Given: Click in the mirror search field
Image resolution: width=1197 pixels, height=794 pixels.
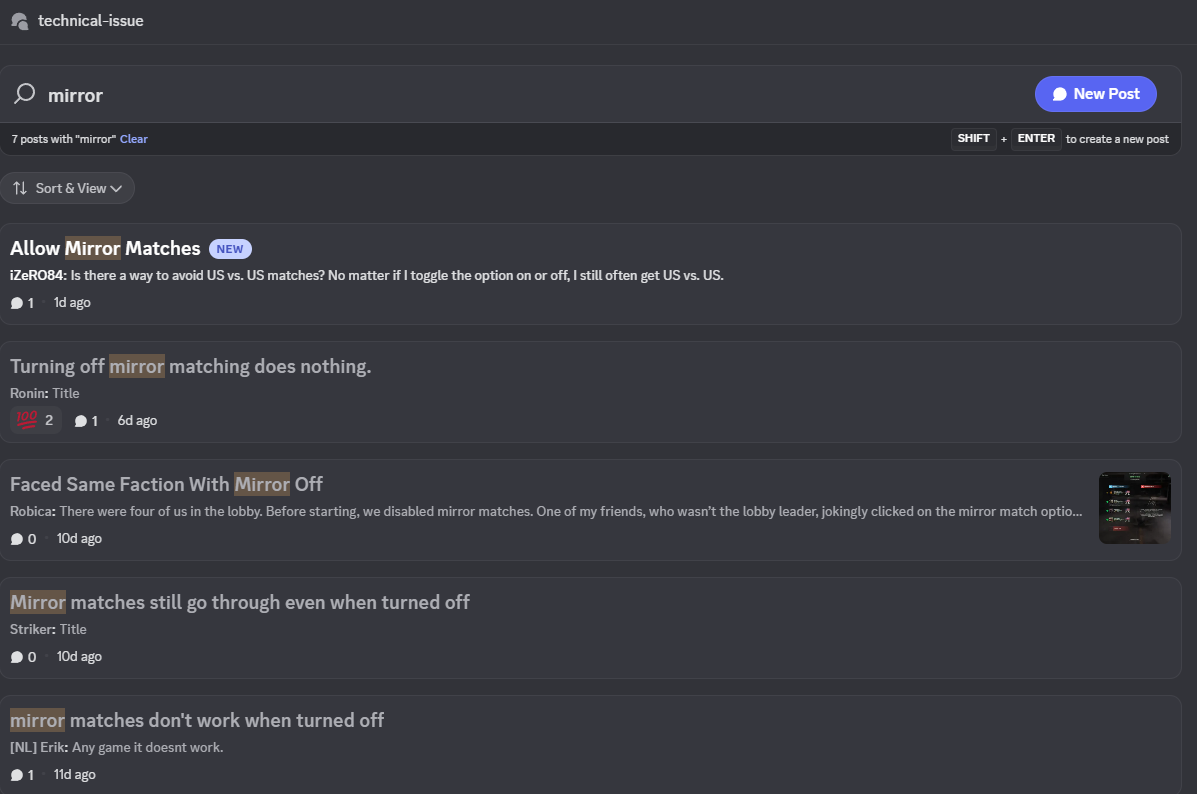Looking at the screenshot, I should (500, 95).
